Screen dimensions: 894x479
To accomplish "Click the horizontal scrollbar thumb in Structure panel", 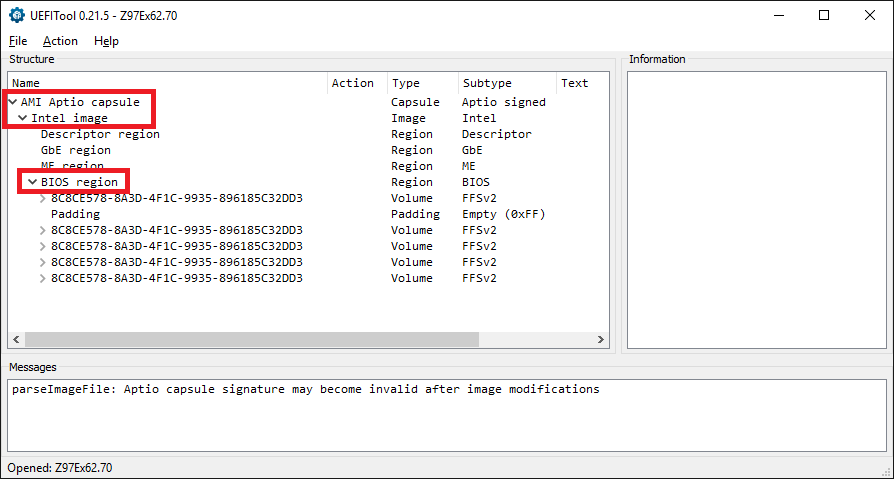I will click(x=251, y=339).
